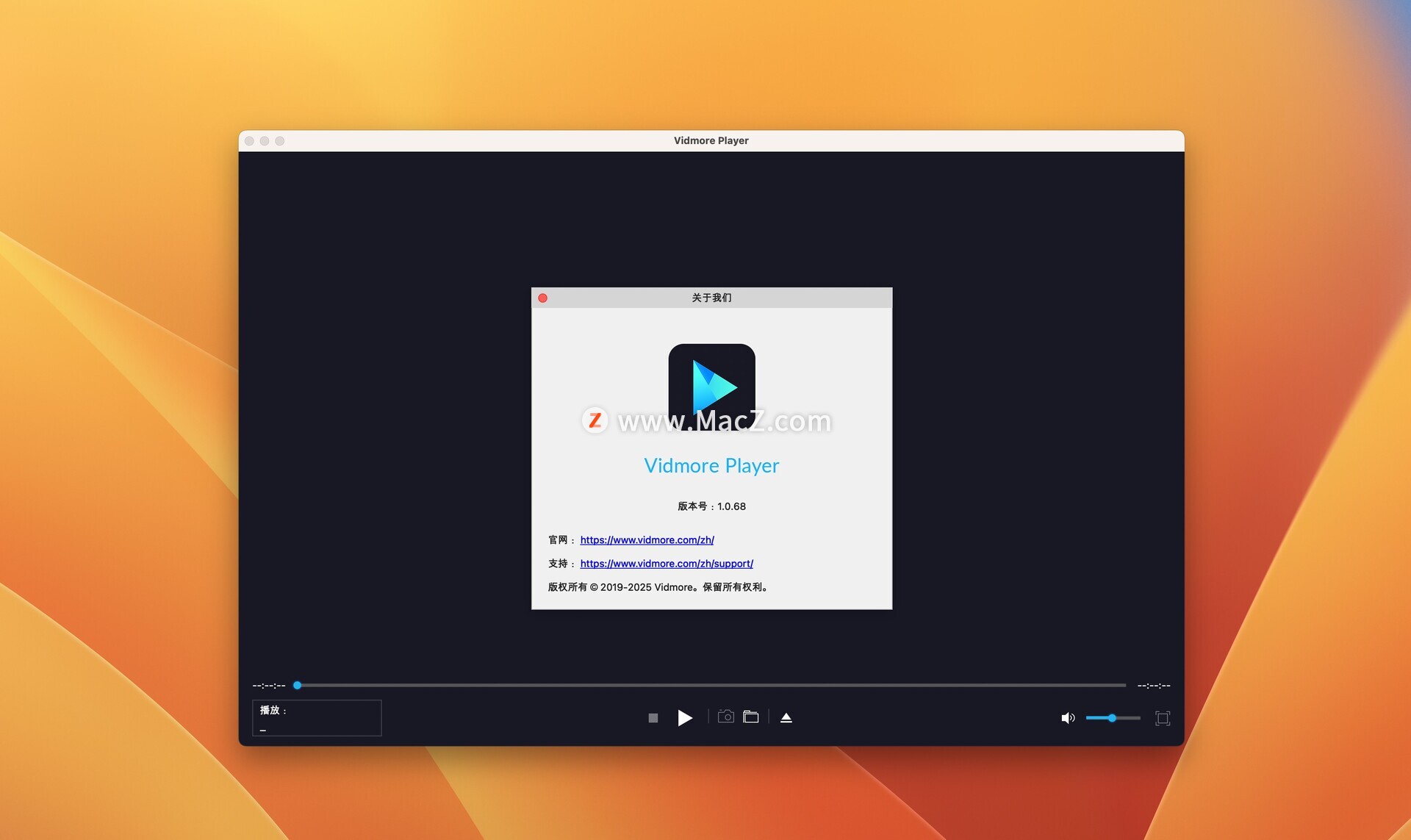Open the official website link vidmore.com/zh/
The height and width of the screenshot is (840, 1411).
coord(647,540)
